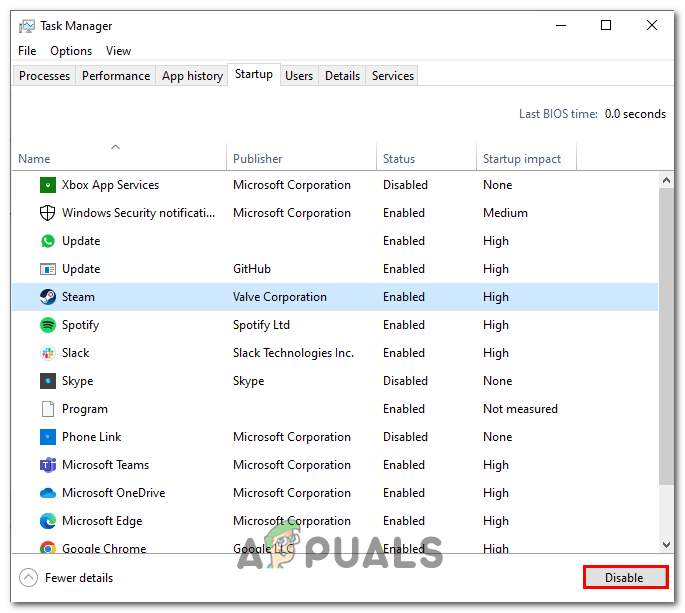Click the scrollbar up arrow
This screenshot has width=685, height=613.
tap(666, 180)
